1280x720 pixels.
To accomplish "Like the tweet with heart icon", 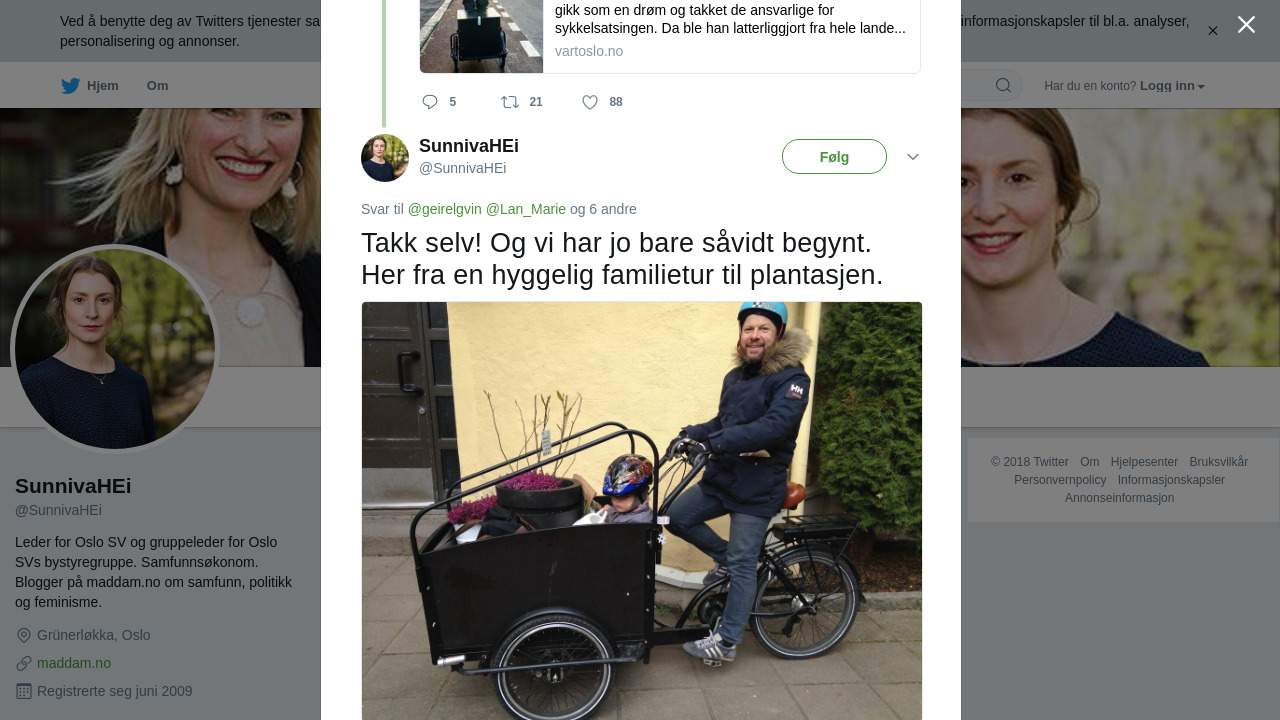I will (590, 102).
